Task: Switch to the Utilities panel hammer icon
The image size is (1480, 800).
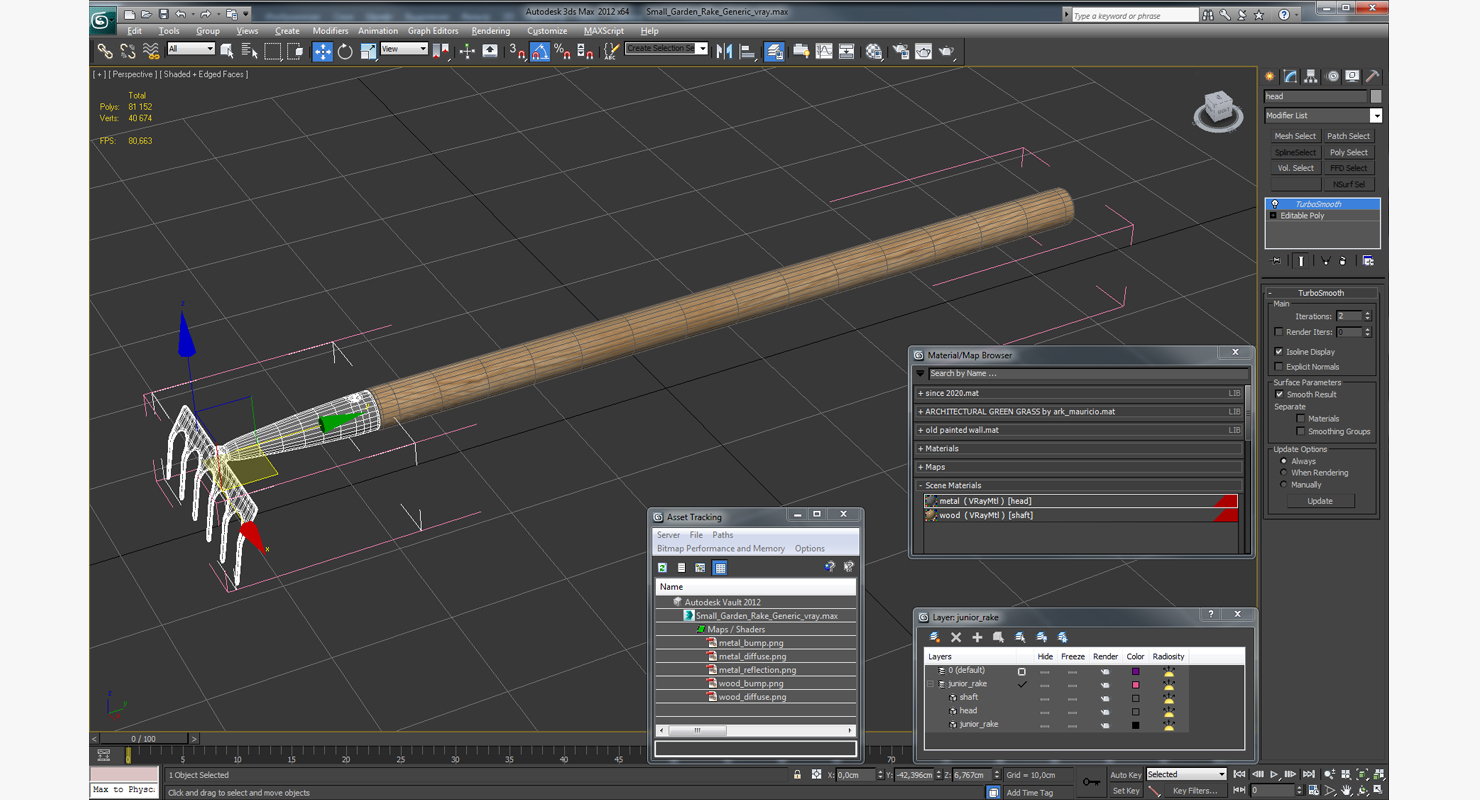Action: click(x=1373, y=76)
